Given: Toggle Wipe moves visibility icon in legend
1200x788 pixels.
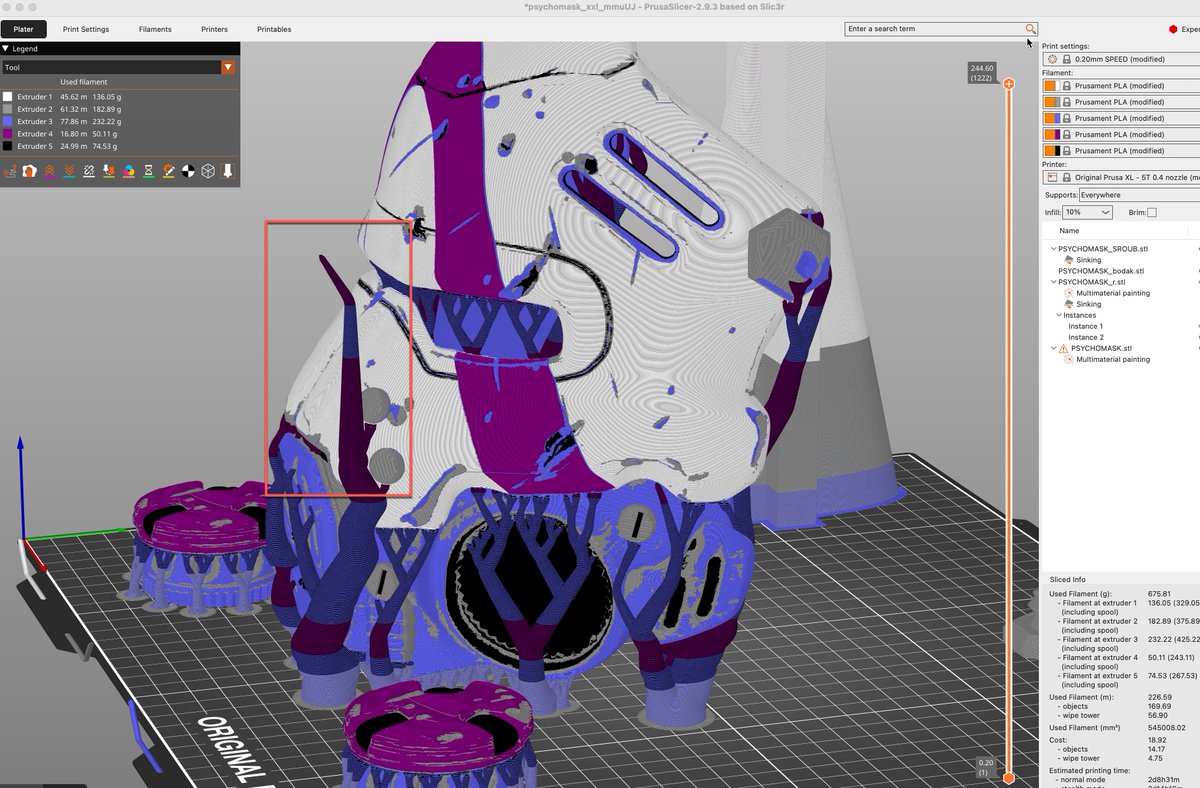Looking at the screenshot, I should (x=30, y=172).
